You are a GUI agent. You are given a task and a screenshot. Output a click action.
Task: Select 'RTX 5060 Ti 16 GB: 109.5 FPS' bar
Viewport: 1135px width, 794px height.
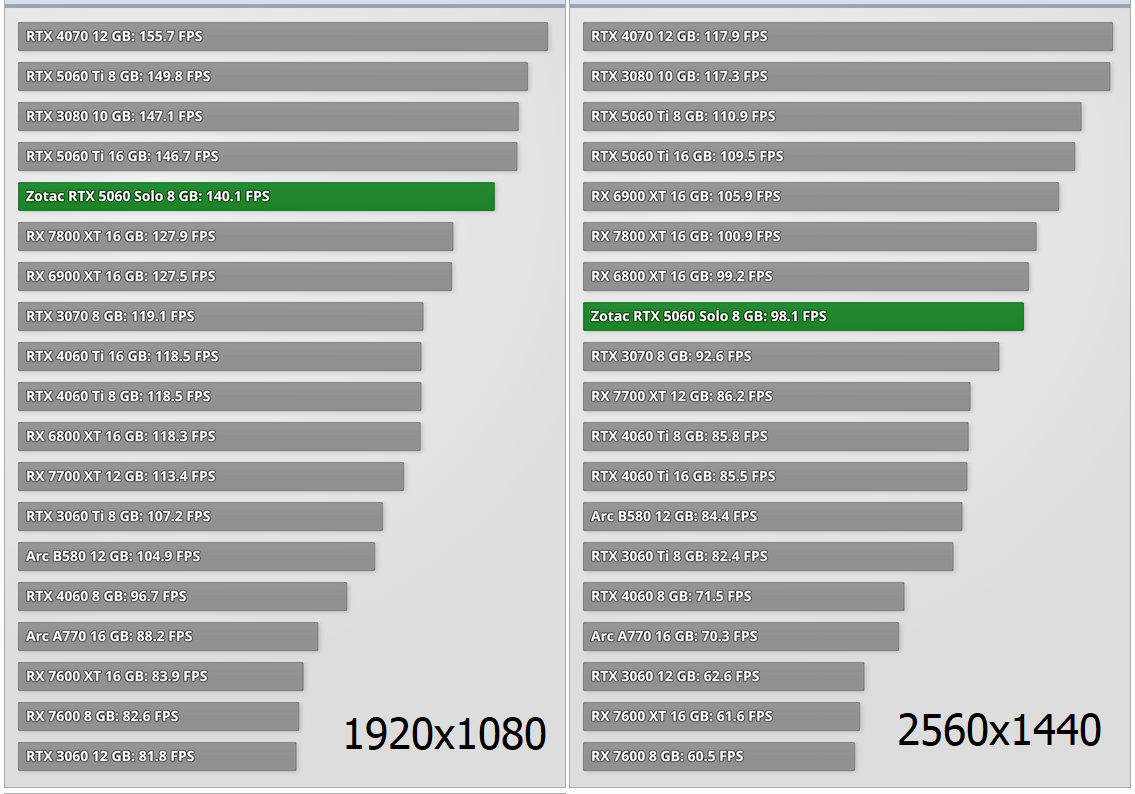coord(829,156)
